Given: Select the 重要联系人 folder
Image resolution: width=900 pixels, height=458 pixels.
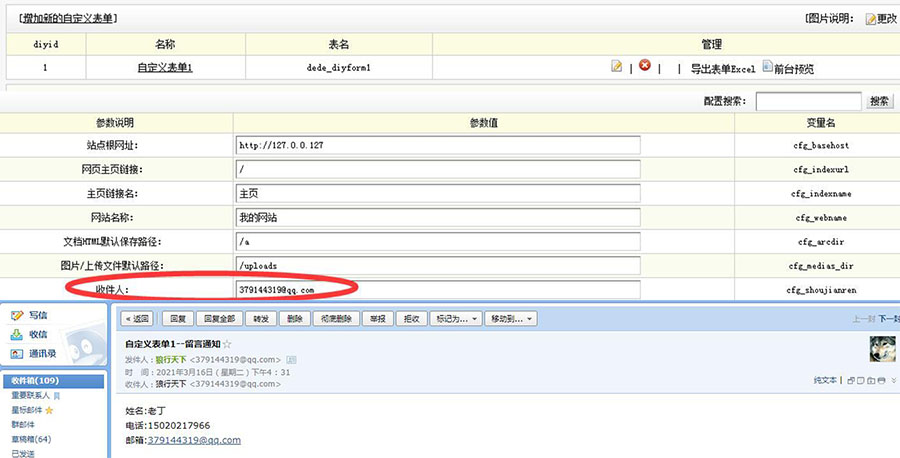Looking at the screenshot, I should point(30,395).
